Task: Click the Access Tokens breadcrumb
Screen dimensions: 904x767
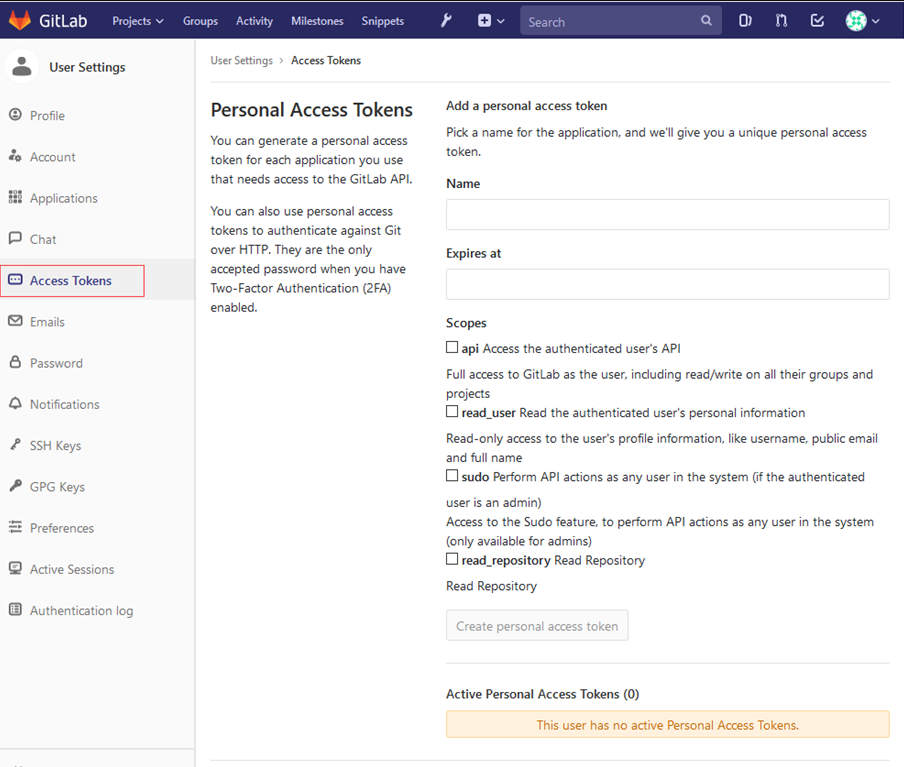Action: [326, 61]
